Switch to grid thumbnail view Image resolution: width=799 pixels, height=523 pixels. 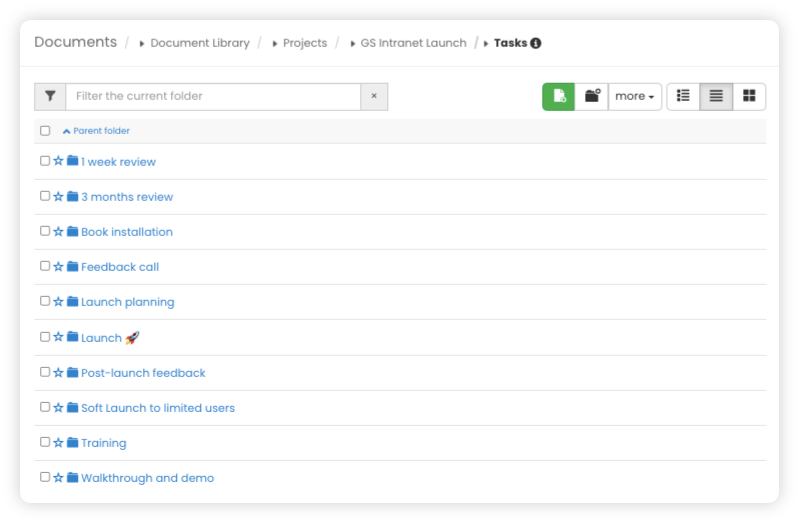click(749, 96)
